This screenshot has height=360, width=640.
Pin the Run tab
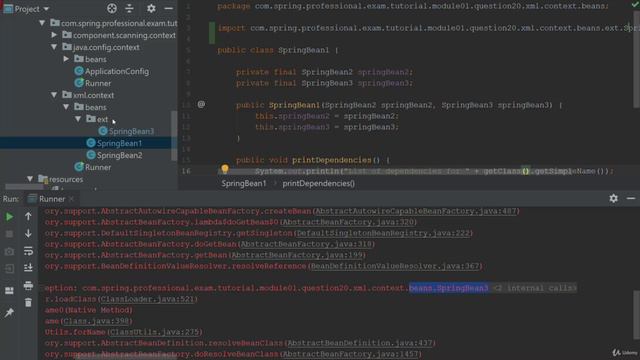tap(9, 313)
